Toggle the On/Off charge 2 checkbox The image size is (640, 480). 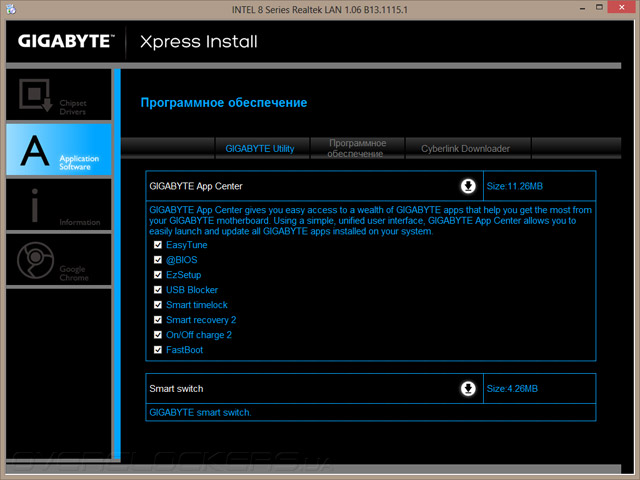(158, 335)
